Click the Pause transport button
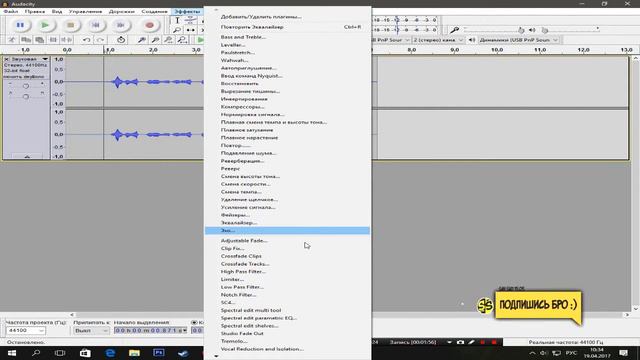The image size is (640, 360). [20, 25]
